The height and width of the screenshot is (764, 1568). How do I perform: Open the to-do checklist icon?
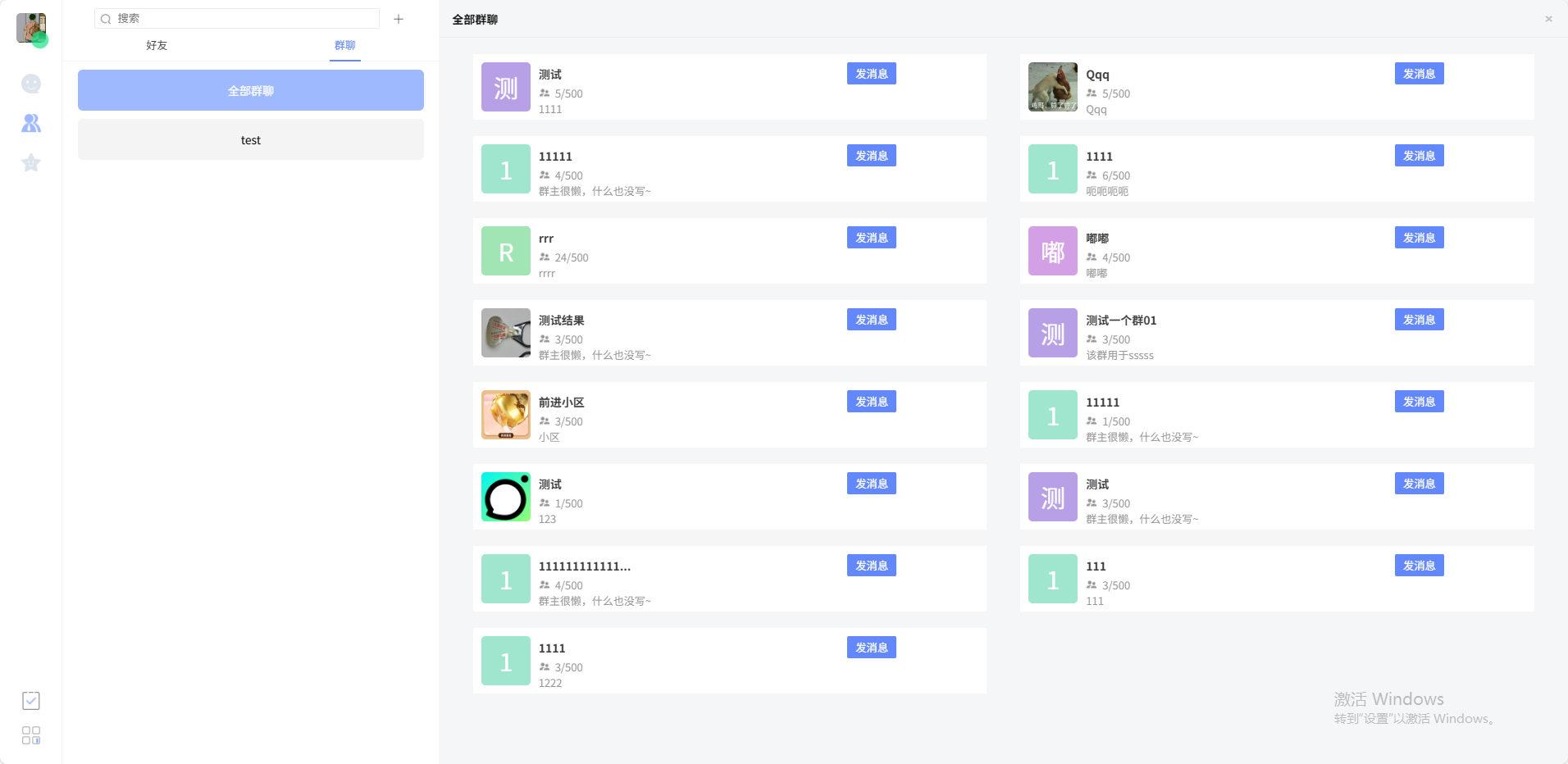[31, 700]
